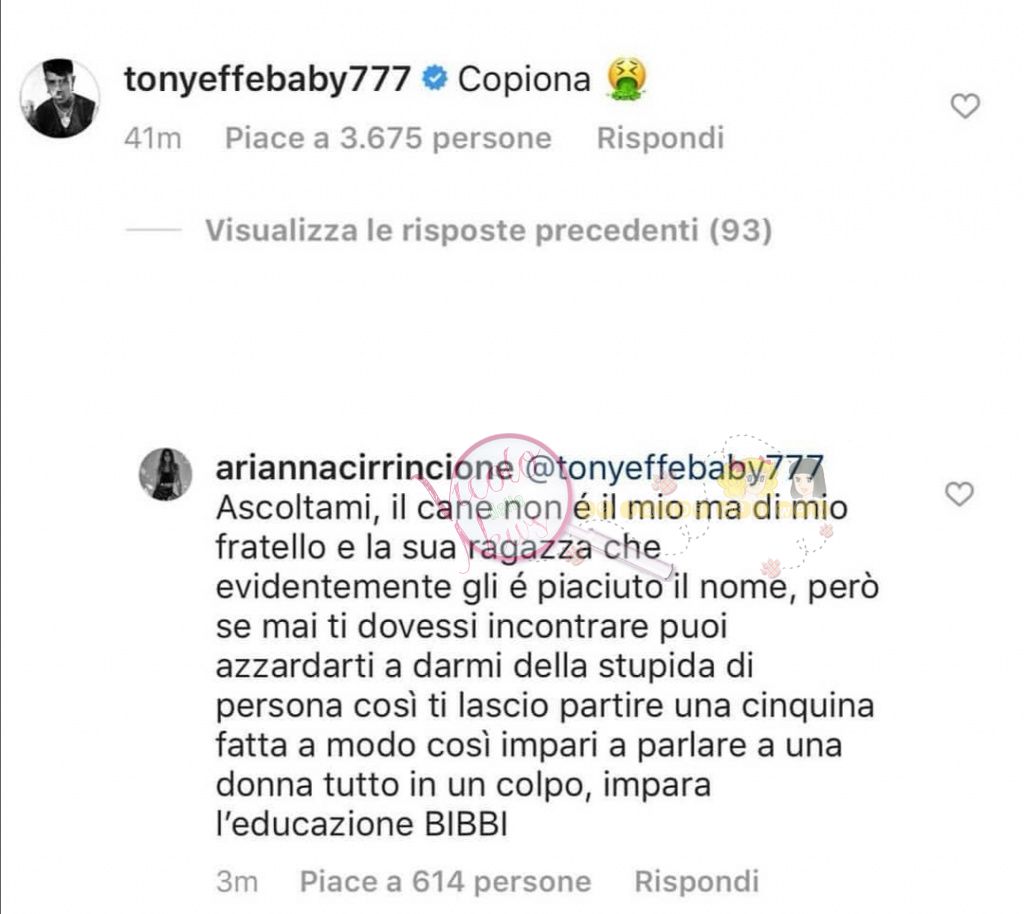Viewport: 1024px width, 914px height.
Task: Click the vomiting emoji after Copiona
Action: pyautogui.click(x=626, y=78)
